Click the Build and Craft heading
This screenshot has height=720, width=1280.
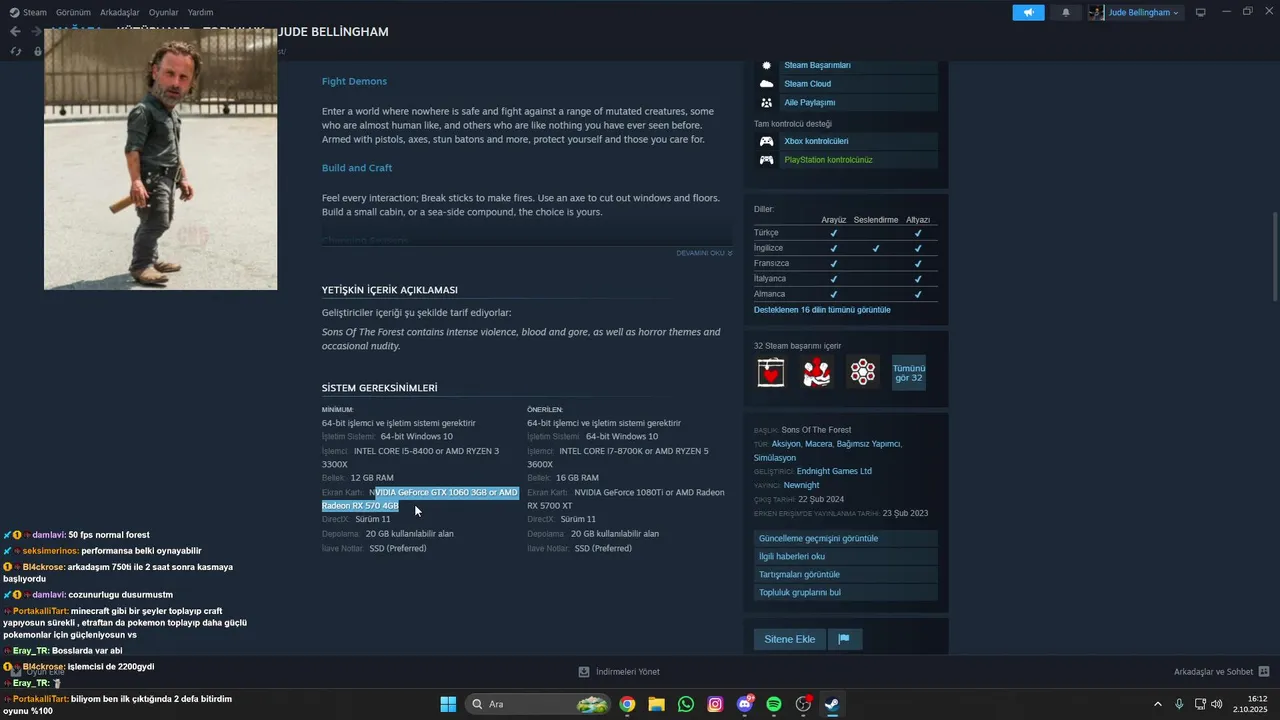tap(357, 168)
